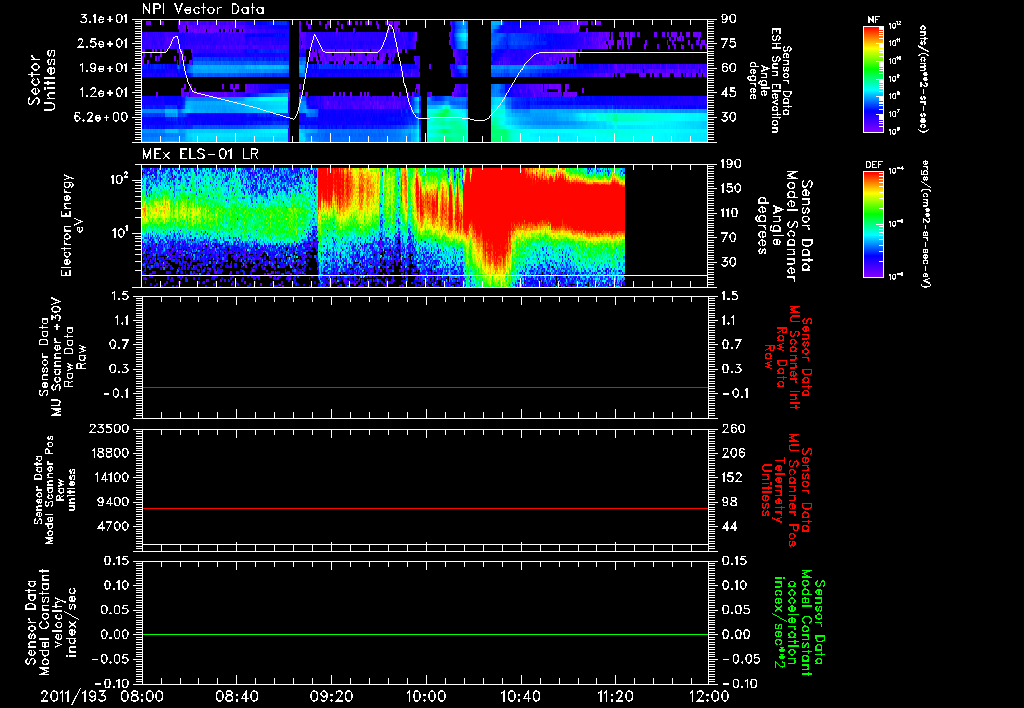Click the NPI Vector Data panel title

[204, 9]
